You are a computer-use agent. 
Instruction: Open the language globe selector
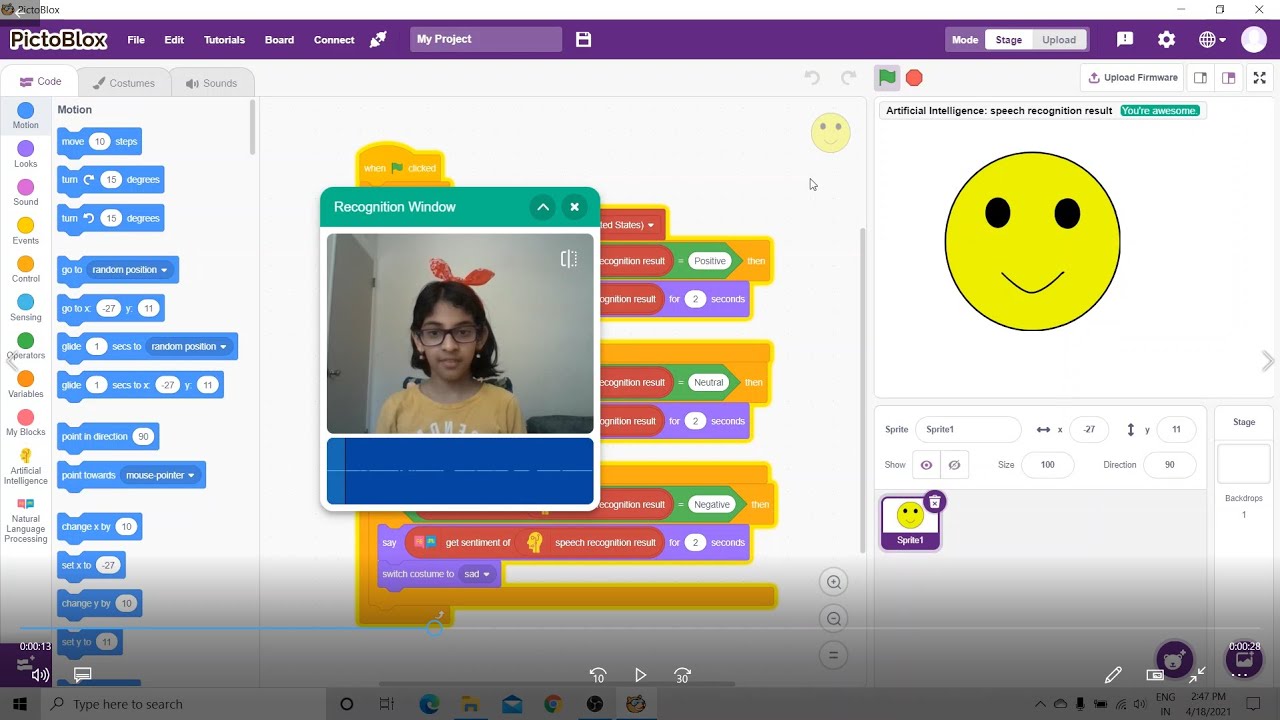(x=1212, y=39)
